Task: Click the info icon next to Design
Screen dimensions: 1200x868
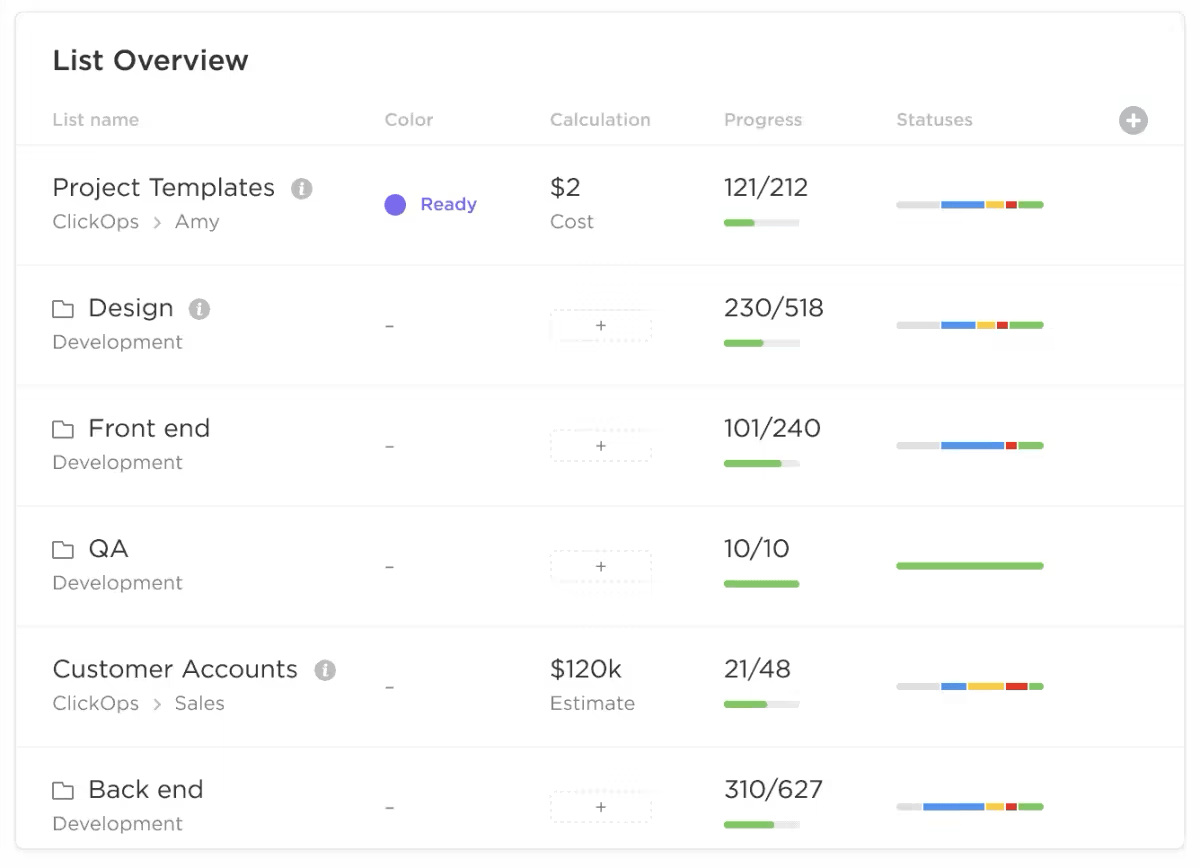Action: (200, 309)
